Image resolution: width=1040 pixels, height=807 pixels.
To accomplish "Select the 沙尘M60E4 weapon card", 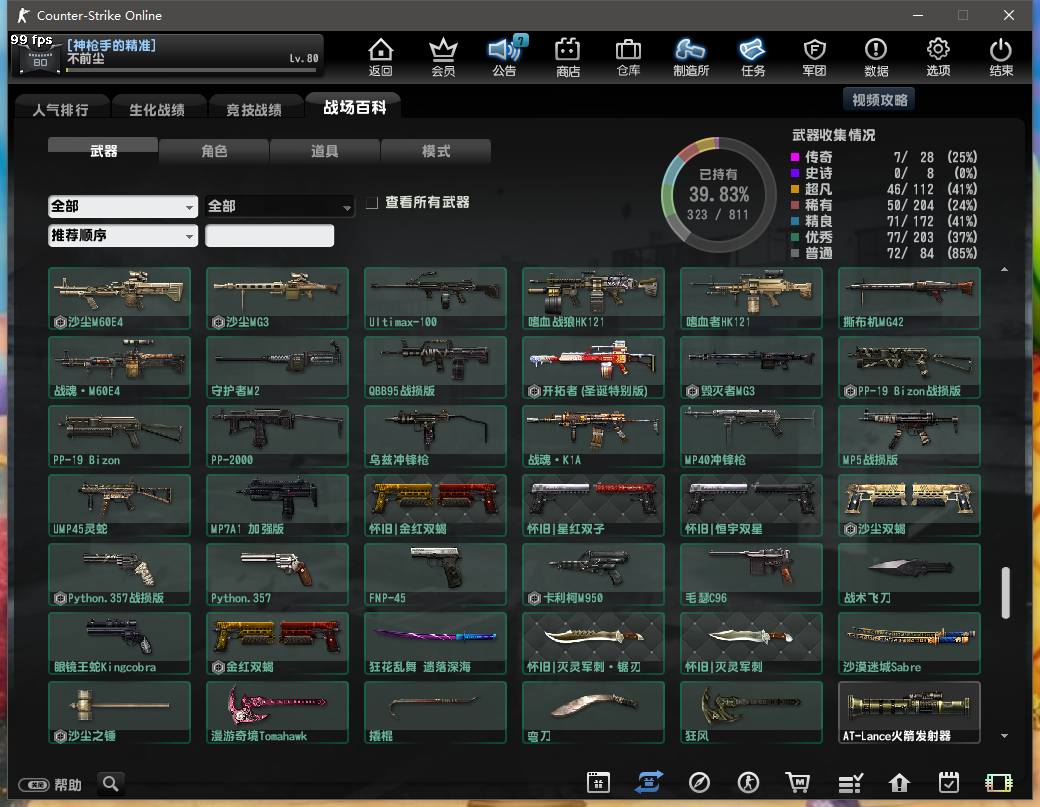I will 119,298.
